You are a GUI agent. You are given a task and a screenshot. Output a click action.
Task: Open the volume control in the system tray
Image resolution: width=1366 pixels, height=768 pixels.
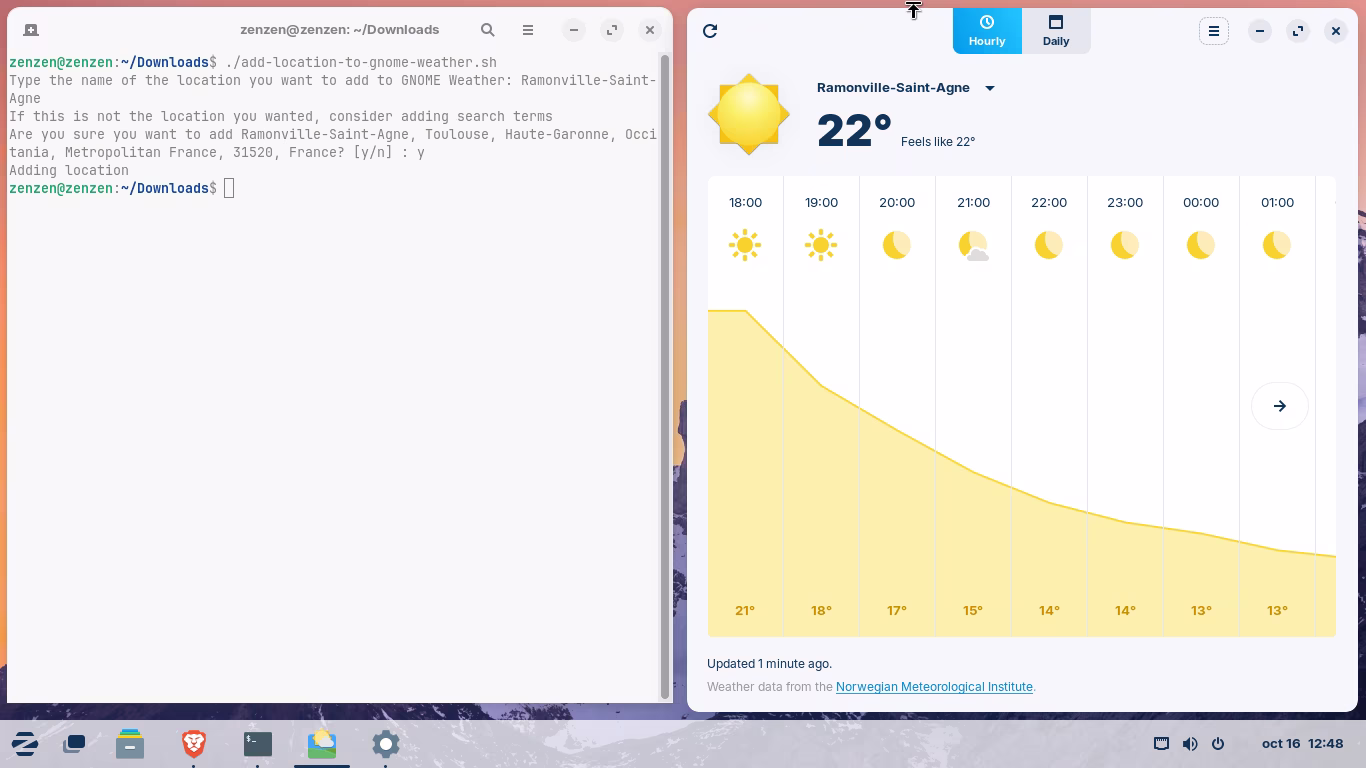point(1189,744)
